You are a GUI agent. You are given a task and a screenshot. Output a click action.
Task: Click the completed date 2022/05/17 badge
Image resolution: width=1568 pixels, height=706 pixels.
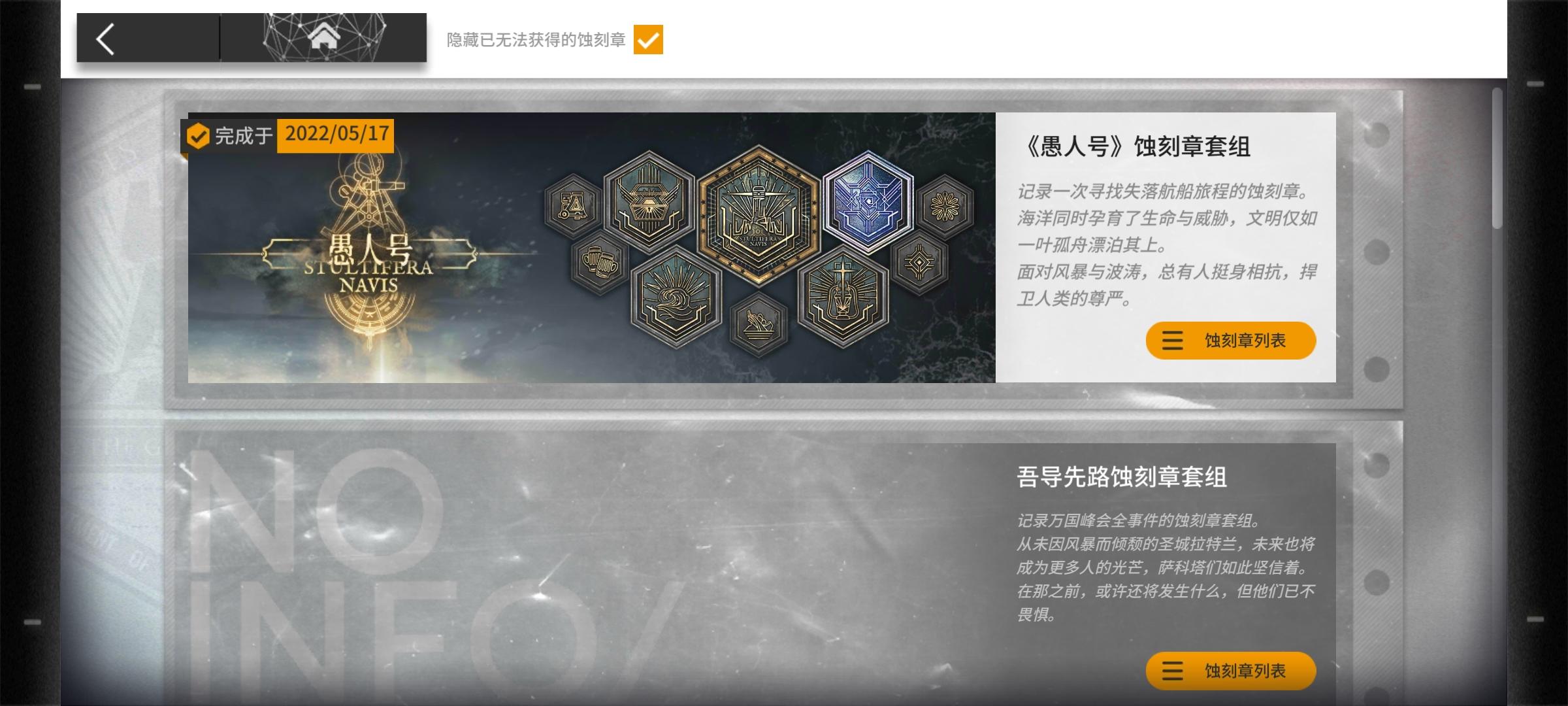tap(335, 135)
